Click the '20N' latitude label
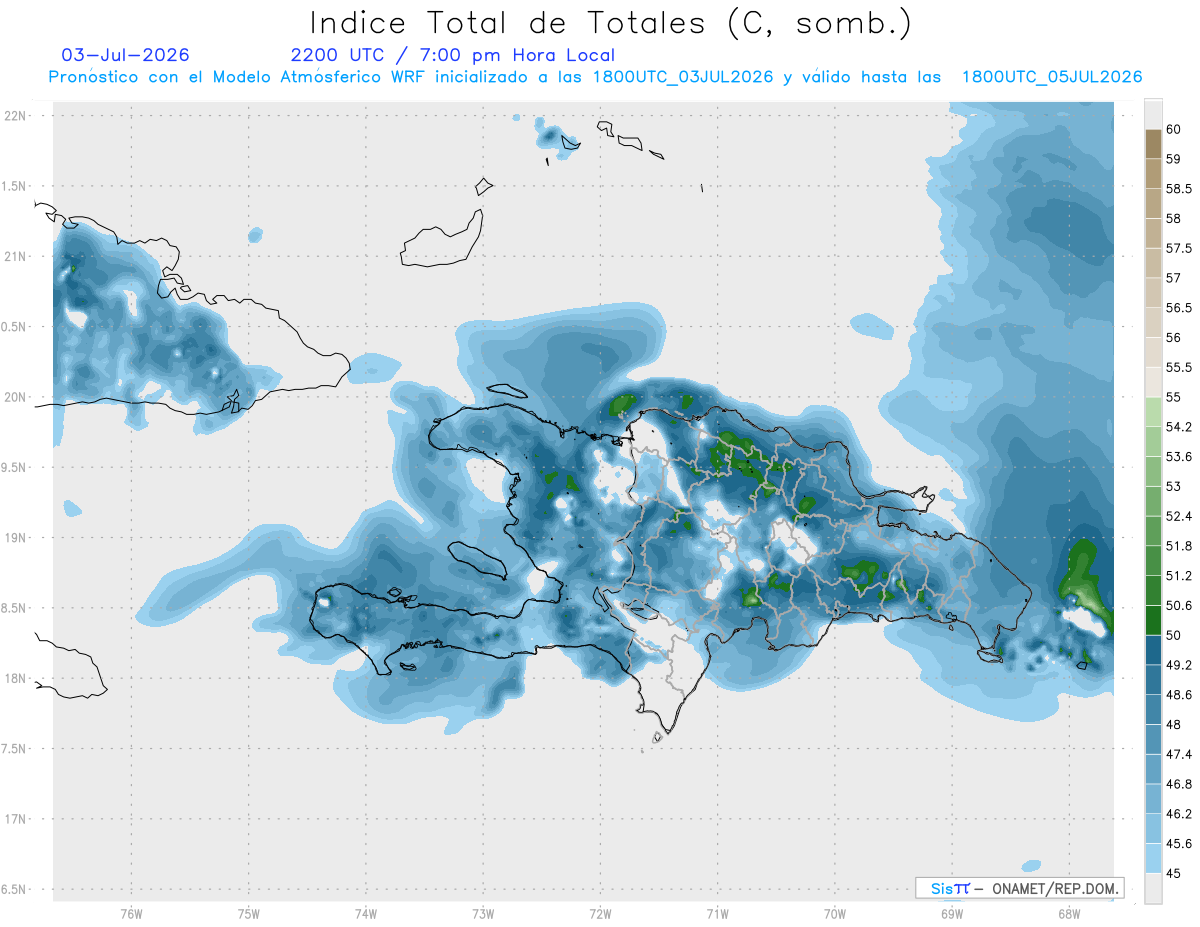Image resolution: width=1200 pixels, height=927 pixels. coord(16,397)
